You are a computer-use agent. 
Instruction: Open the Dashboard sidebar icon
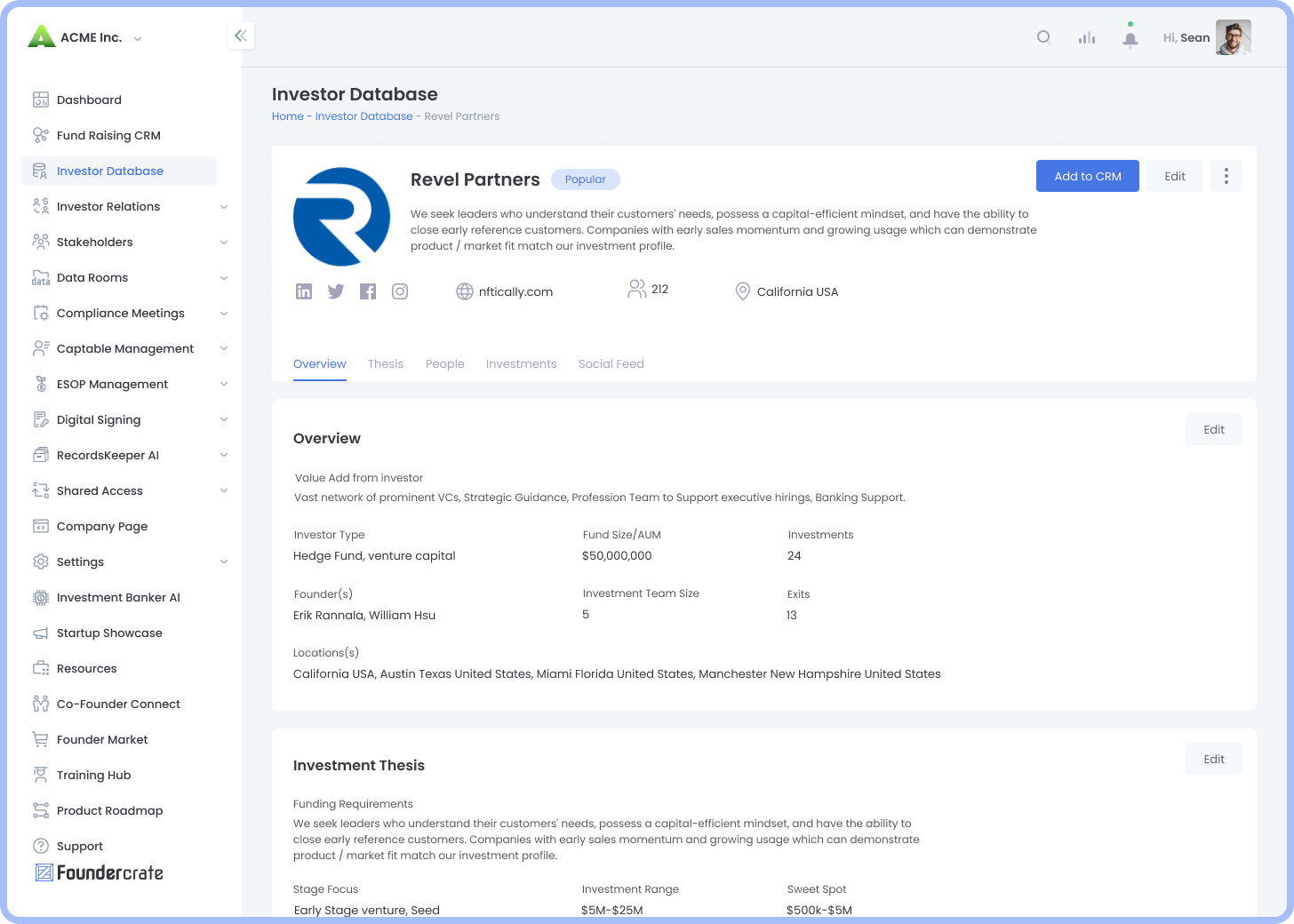[x=41, y=100]
